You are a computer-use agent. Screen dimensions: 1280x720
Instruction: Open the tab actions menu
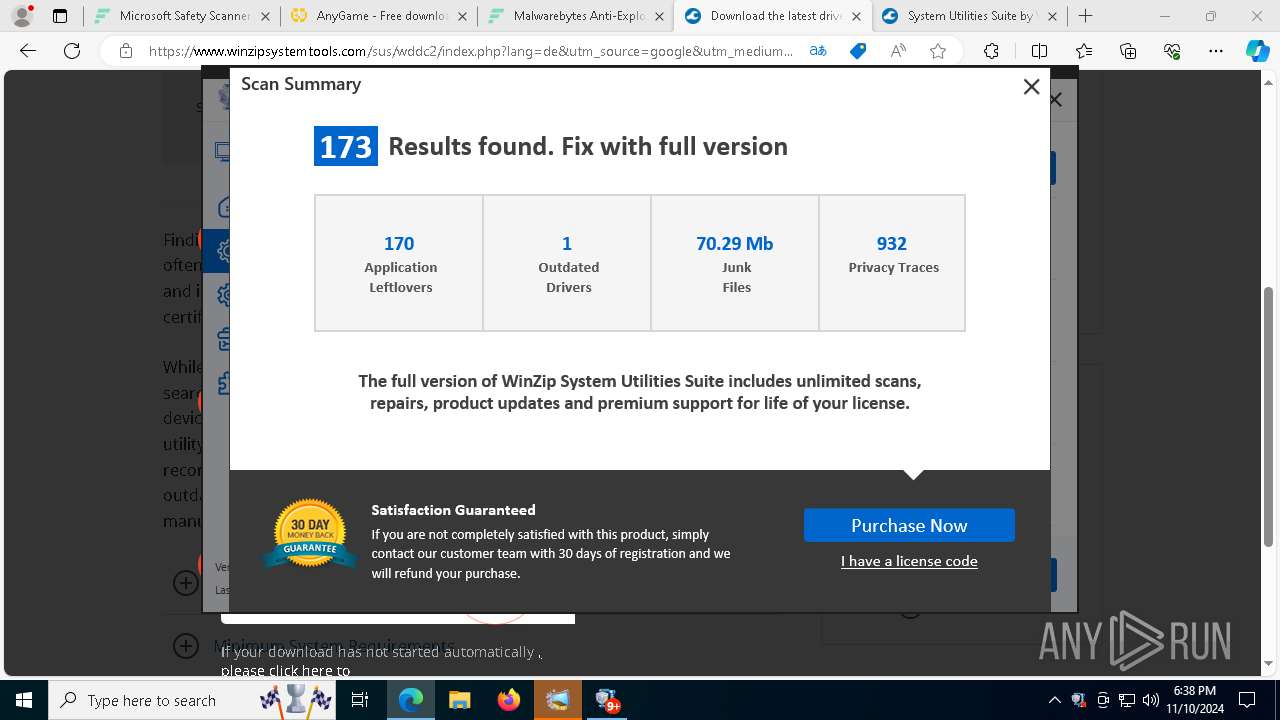pyautogui.click(x=60, y=16)
